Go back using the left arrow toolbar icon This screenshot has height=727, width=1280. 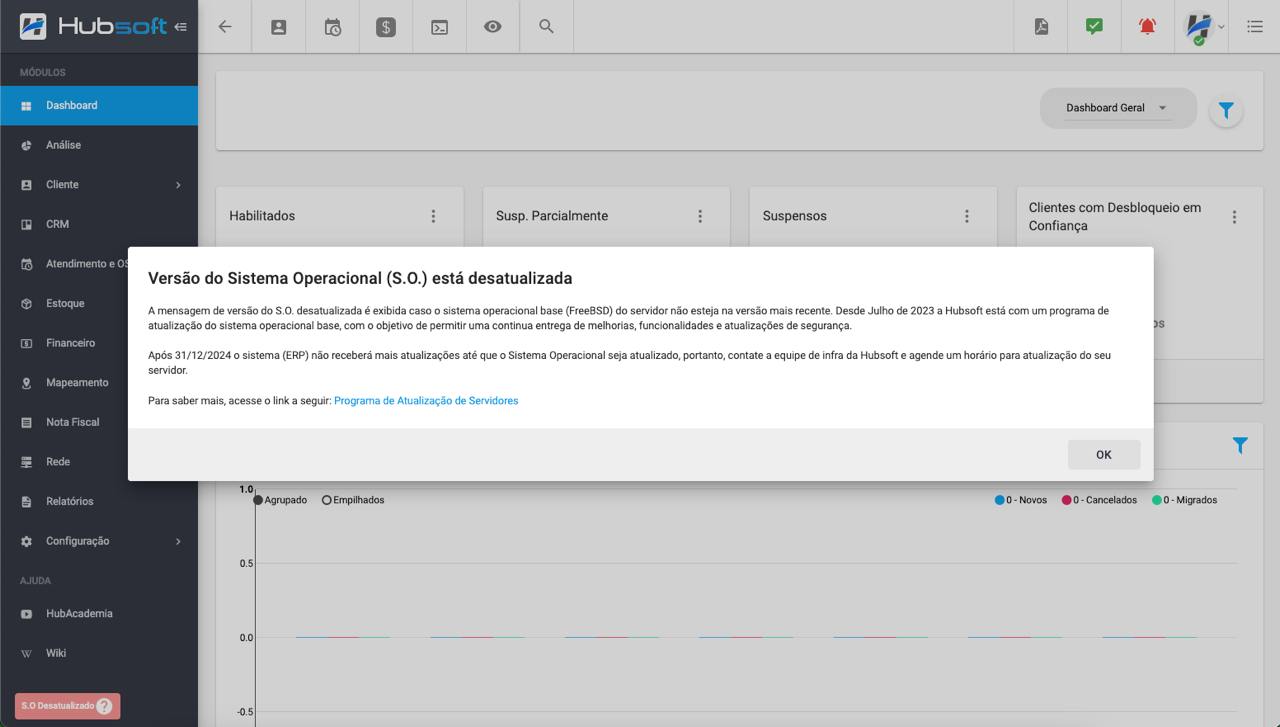click(x=225, y=27)
